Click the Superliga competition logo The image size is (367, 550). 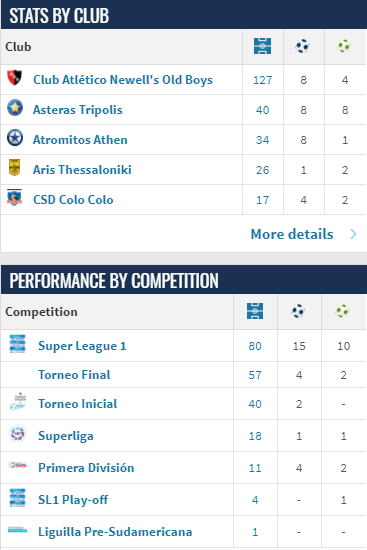click(x=18, y=434)
